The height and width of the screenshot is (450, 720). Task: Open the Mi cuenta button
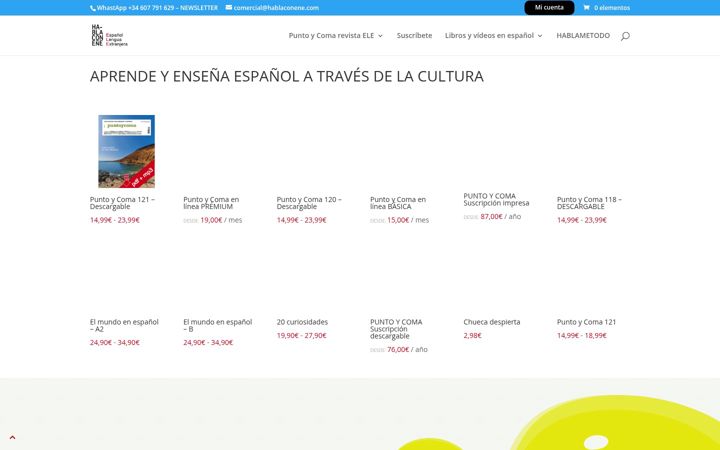[x=549, y=8]
